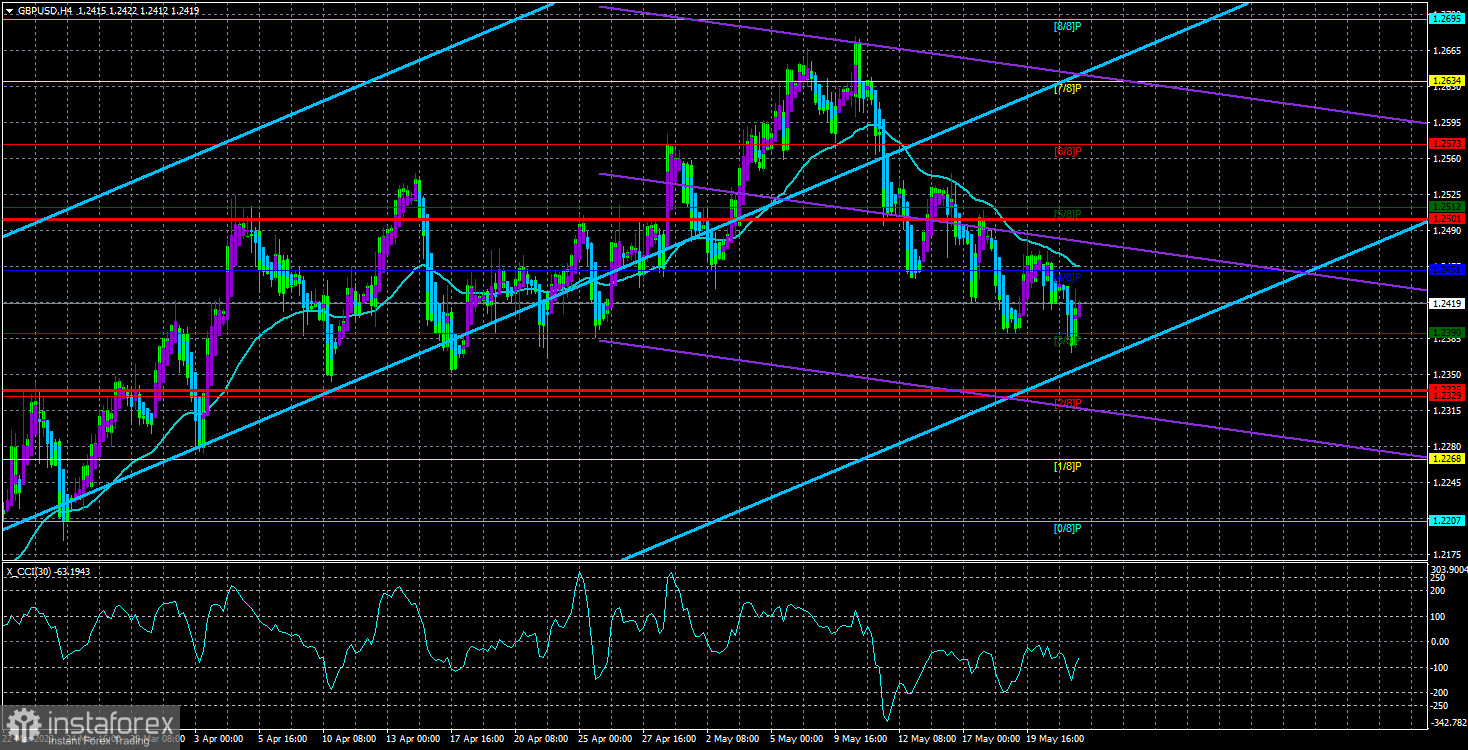Click the 1.2268 yellow price tag
The height and width of the screenshot is (750, 1468).
click(1448, 458)
